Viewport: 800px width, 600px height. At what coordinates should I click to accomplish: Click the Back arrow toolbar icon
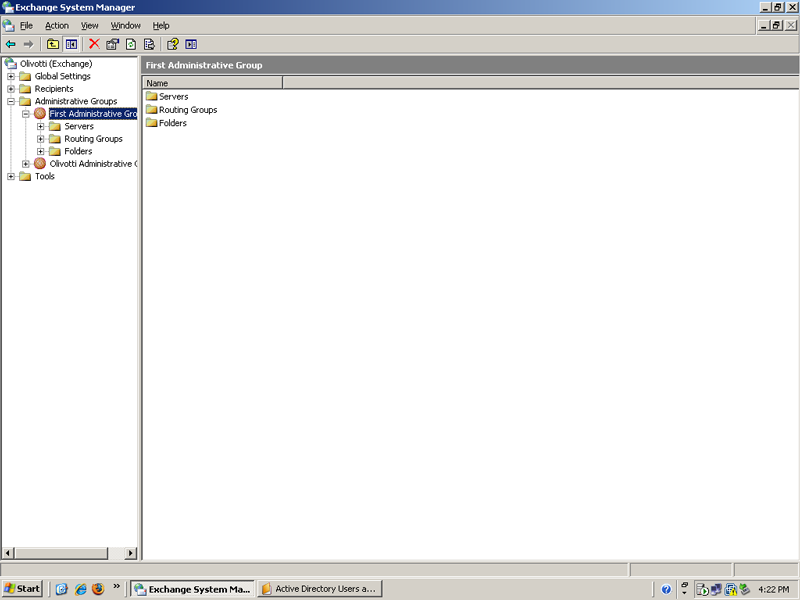click(x=11, y=44)
